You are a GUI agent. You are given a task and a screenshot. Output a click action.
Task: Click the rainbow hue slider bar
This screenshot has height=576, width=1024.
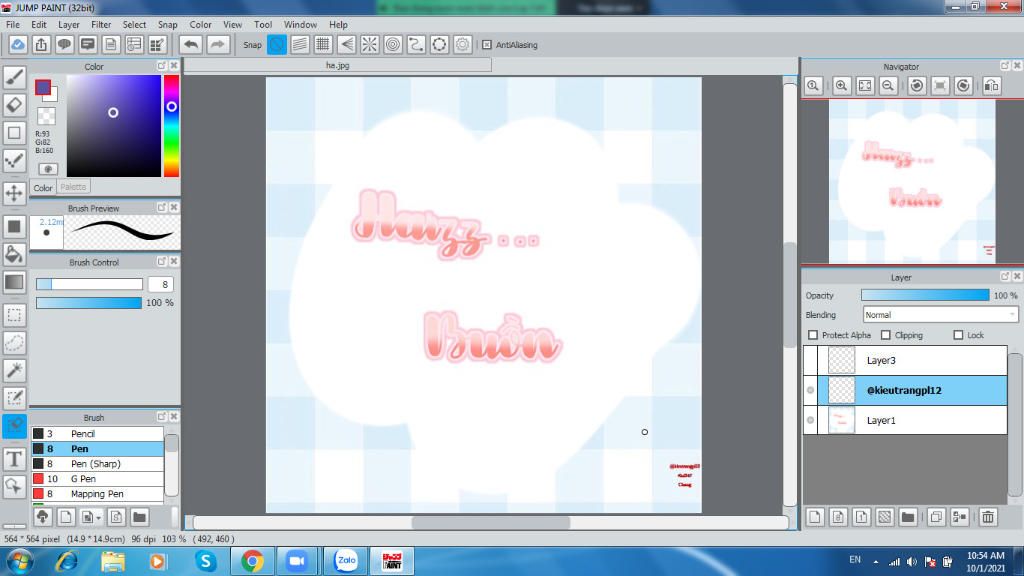pyautogui.click(x=171, y=125)
